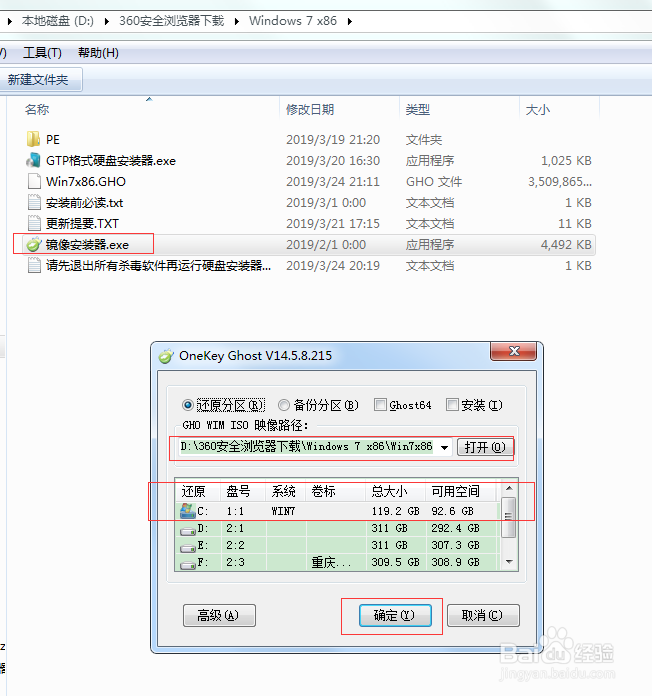Click the D: drive icon in the partition list
652x696 pixels.
click(188, 530)
